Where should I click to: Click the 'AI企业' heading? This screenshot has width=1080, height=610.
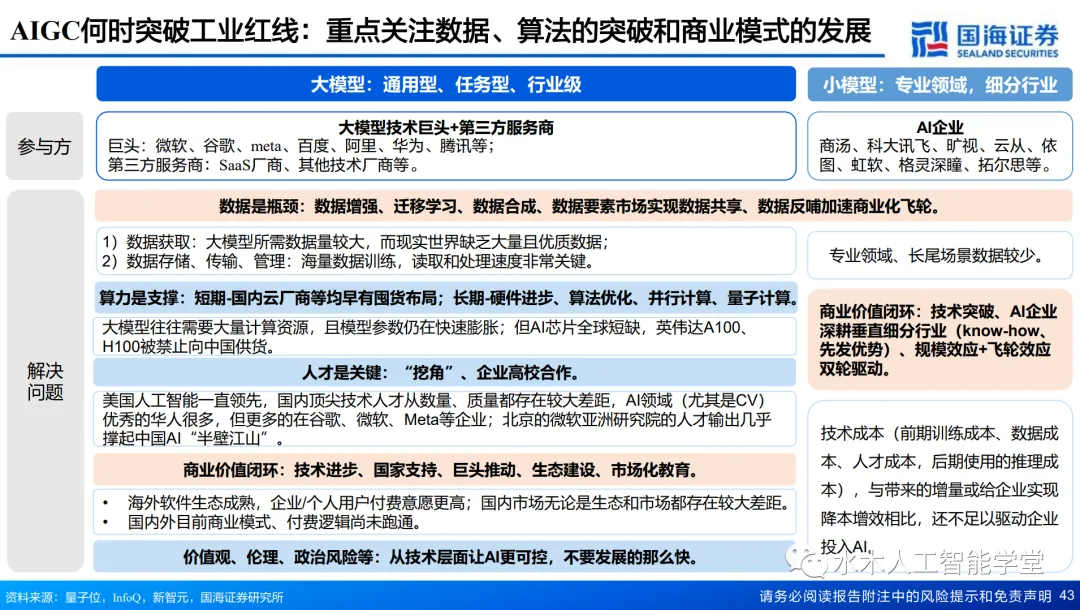(x=939, y=127)
